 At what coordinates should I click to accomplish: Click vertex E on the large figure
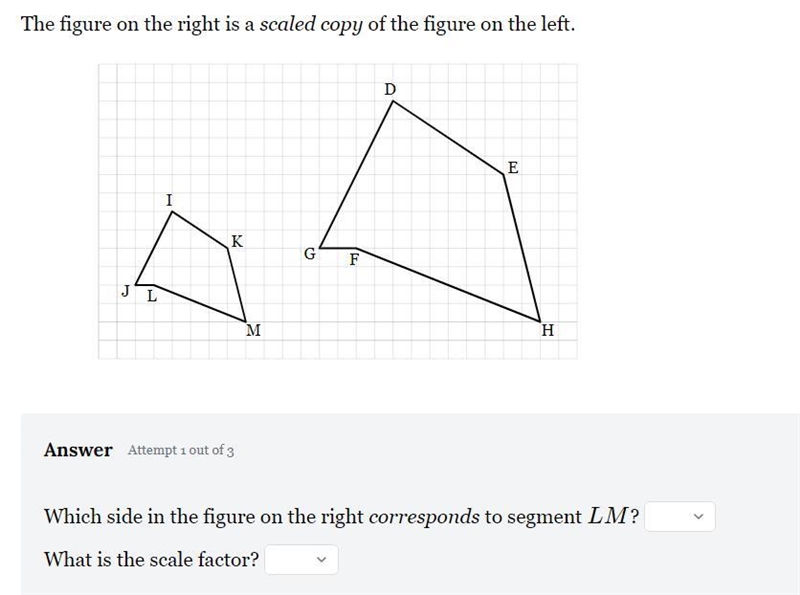coord(513,167)
